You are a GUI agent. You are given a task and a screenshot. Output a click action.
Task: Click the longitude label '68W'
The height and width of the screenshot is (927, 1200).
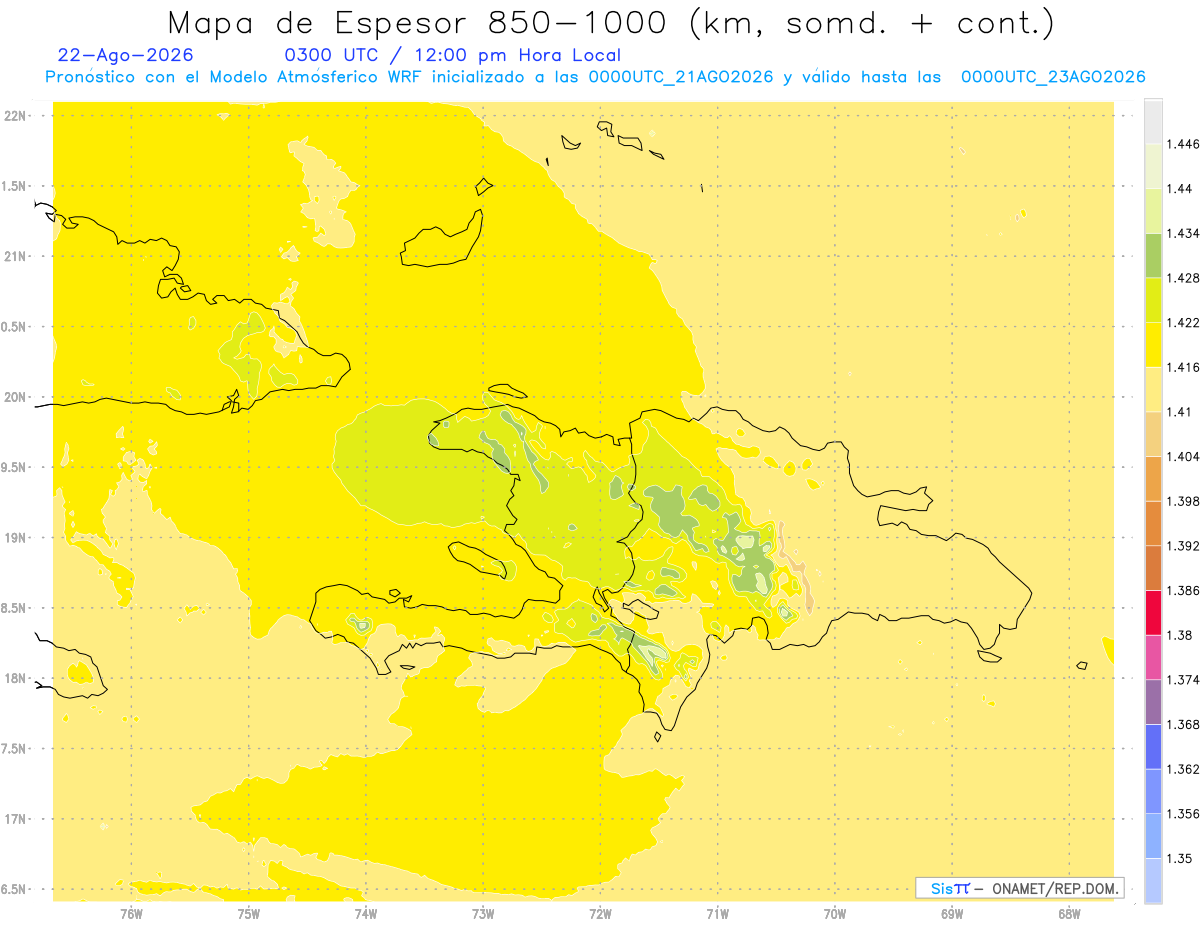point(1069,914)
